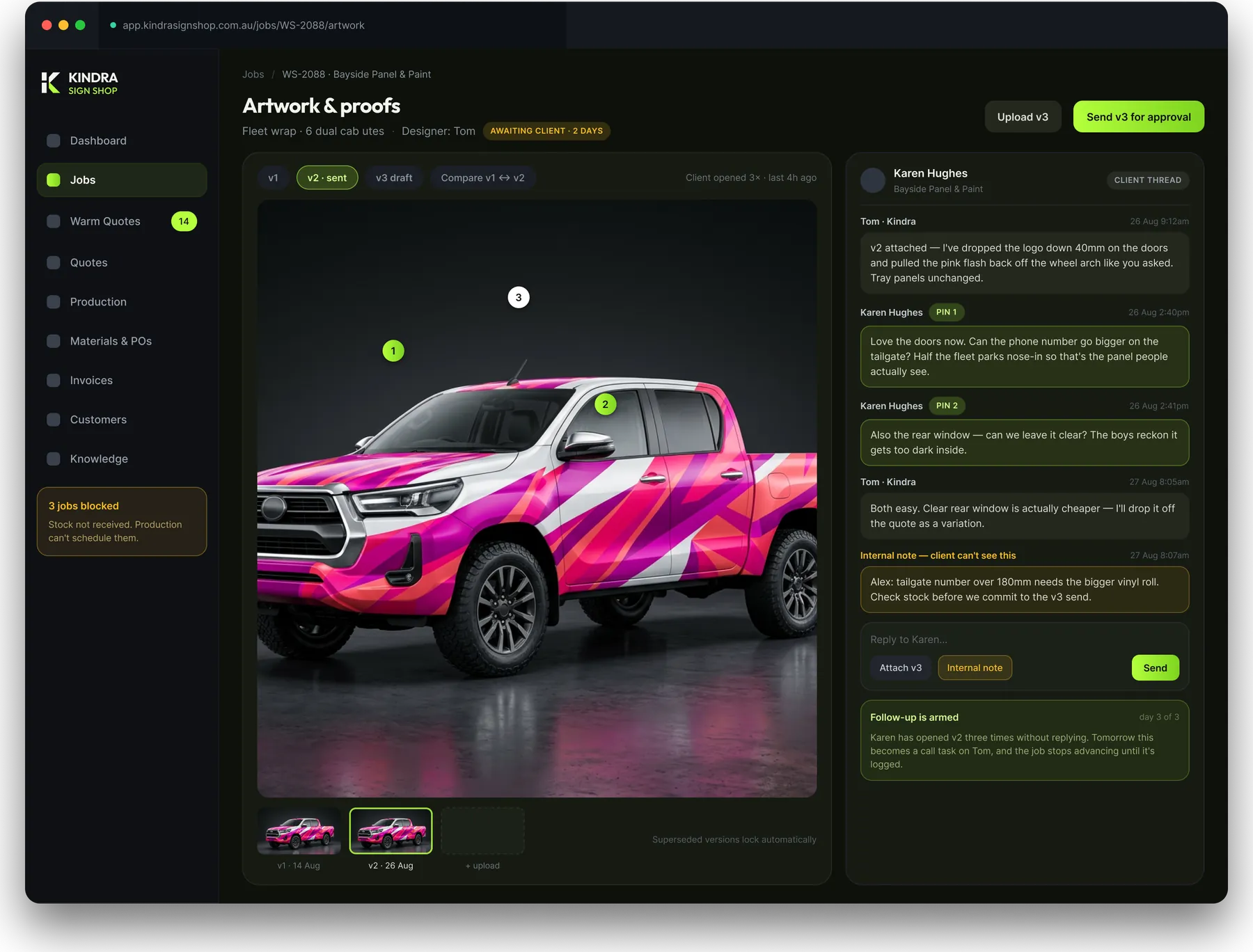
Task: Click the Quotes sidebar icon
Action: [54, 262]
